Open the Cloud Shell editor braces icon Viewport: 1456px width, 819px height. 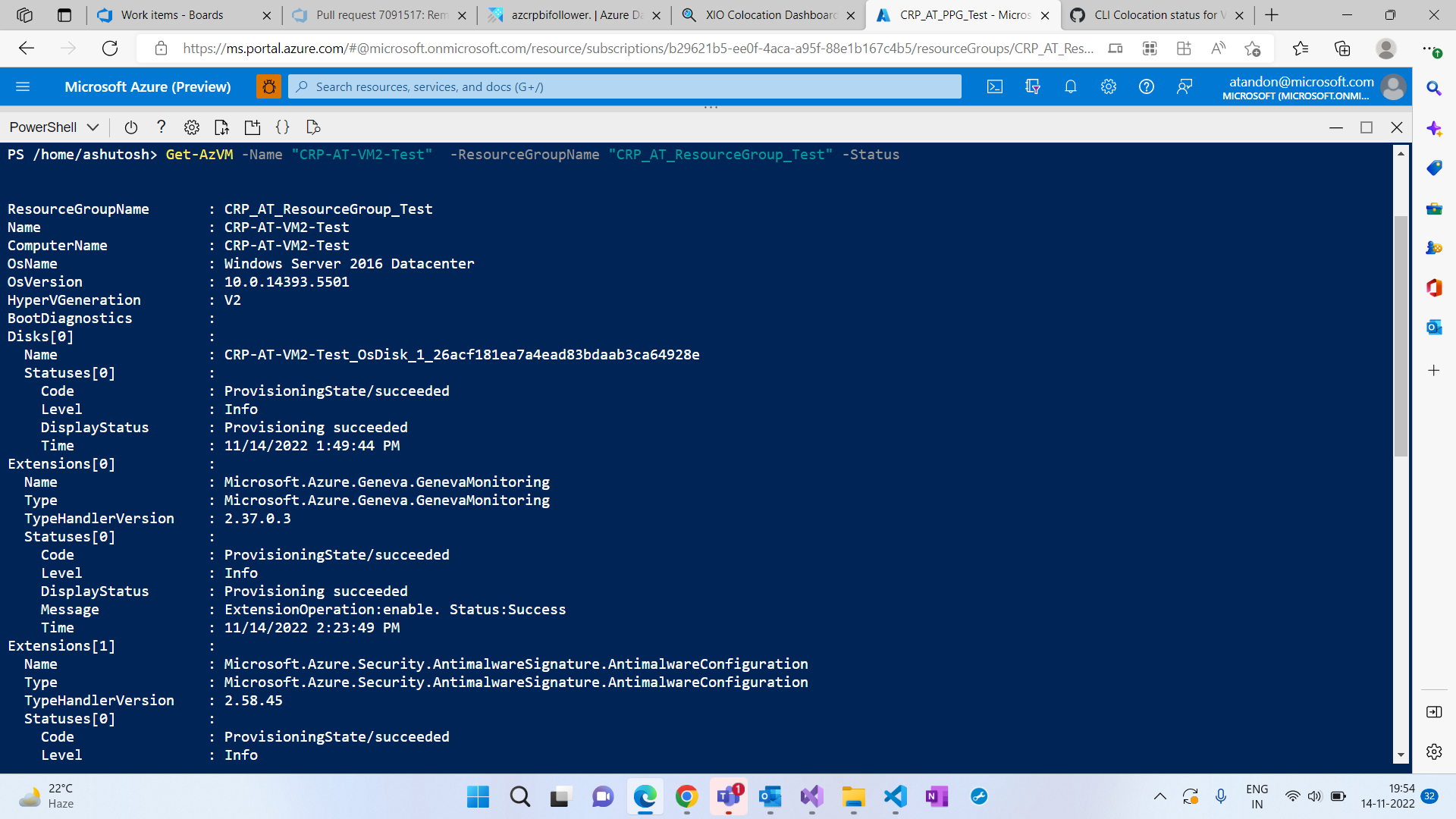282,127
